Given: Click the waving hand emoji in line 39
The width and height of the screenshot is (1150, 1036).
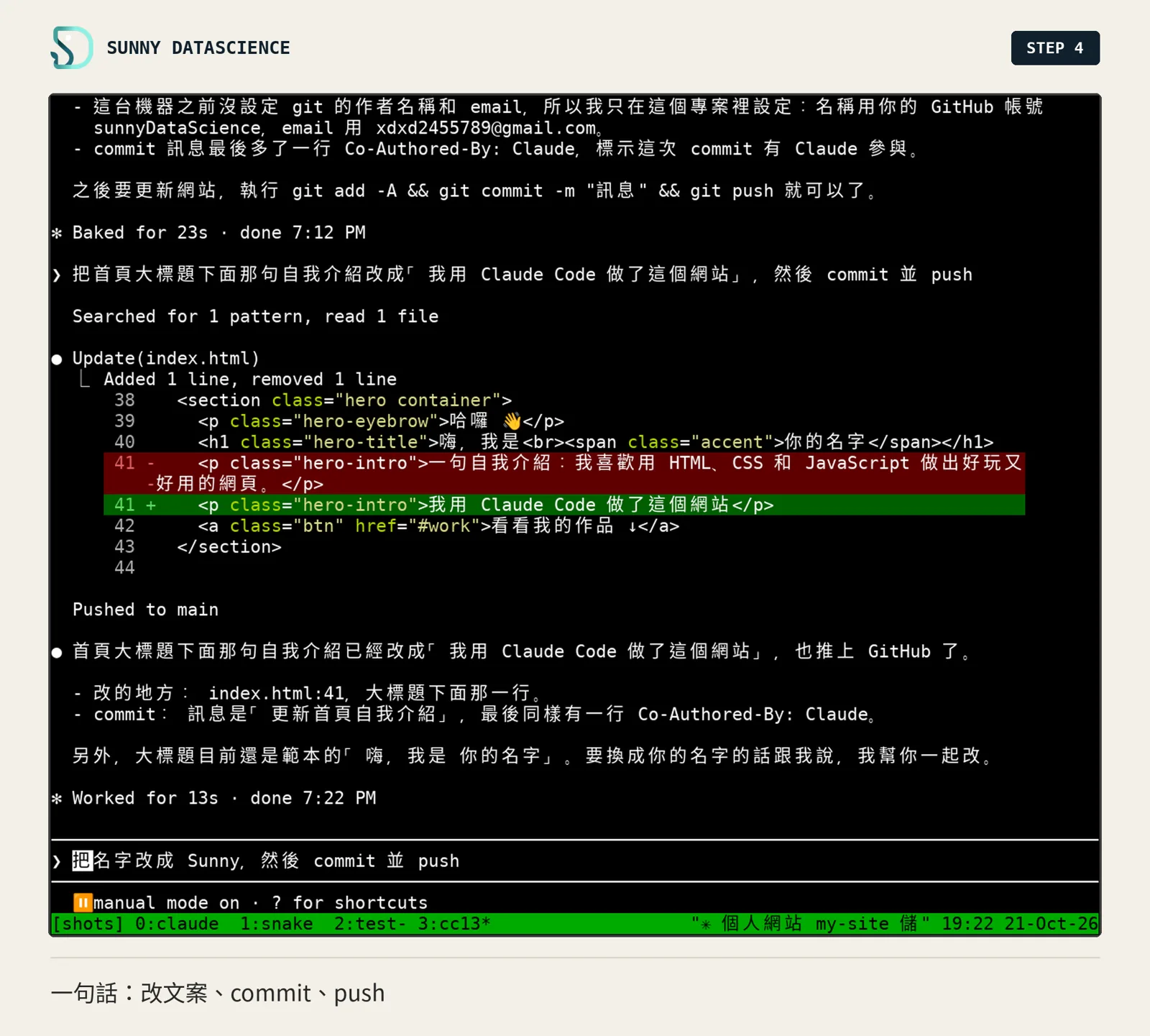Looking at the screenshot, I should coord(512,421).
